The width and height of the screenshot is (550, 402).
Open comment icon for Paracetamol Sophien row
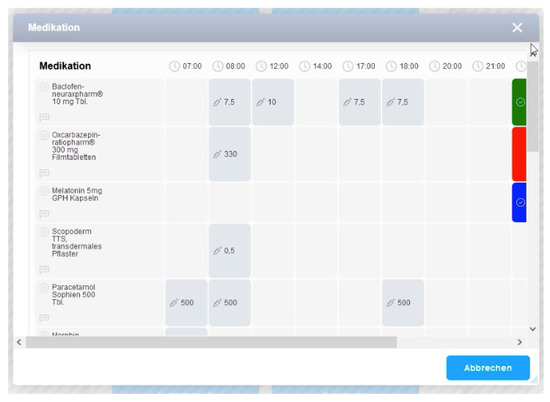coord(44,318)
